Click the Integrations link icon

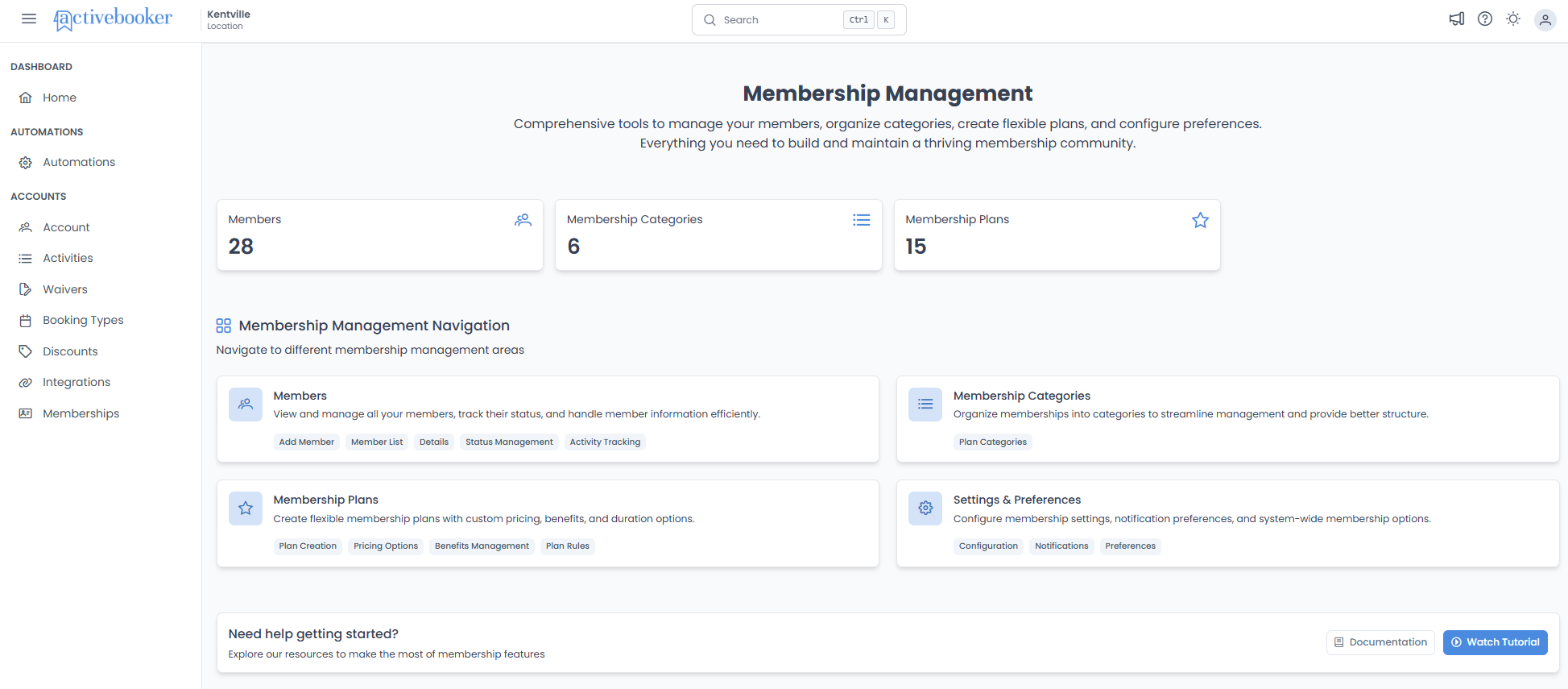click(26, 383)
